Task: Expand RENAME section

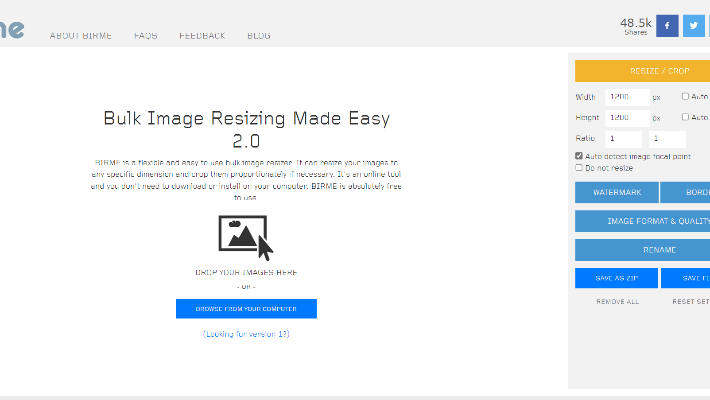Action: 643,250
